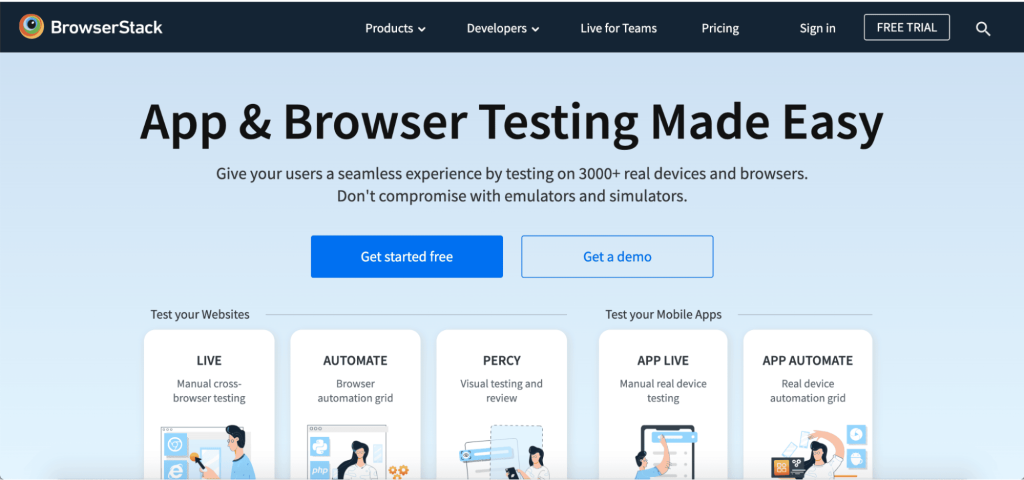Viewport: 1024px width, 480px height.
Task: Click the Live product illustration
Action: tap(209, 451)
